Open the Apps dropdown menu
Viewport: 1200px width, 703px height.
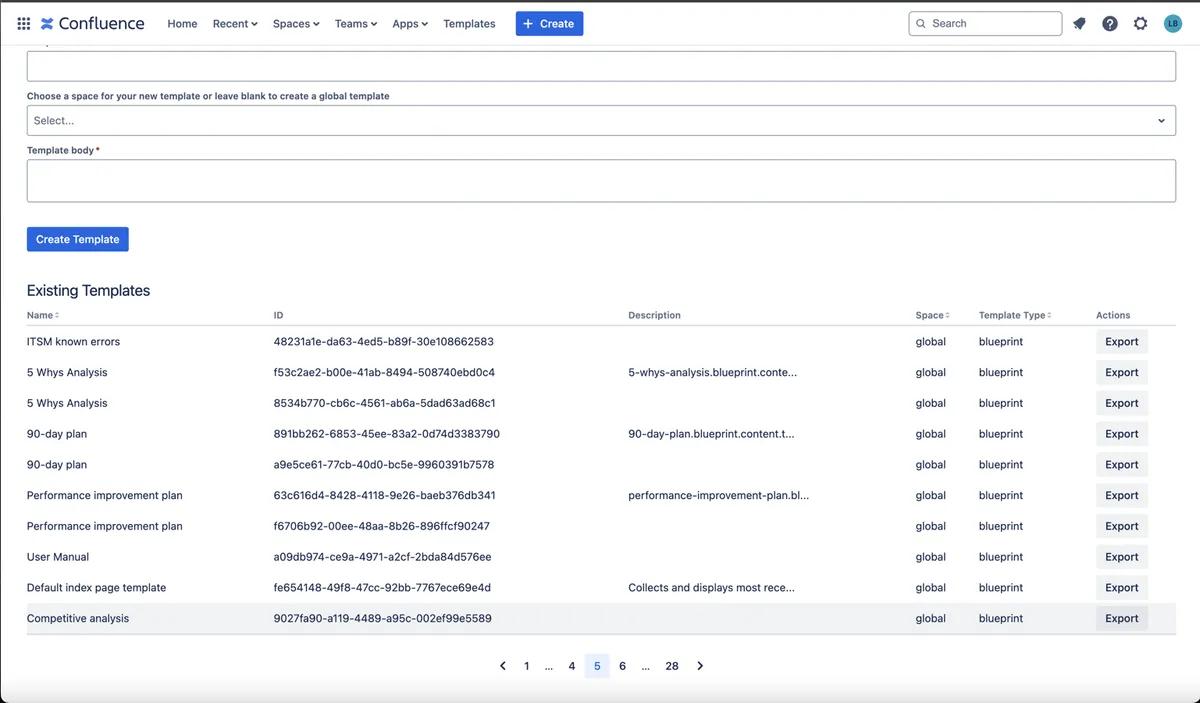pos(410,23)
